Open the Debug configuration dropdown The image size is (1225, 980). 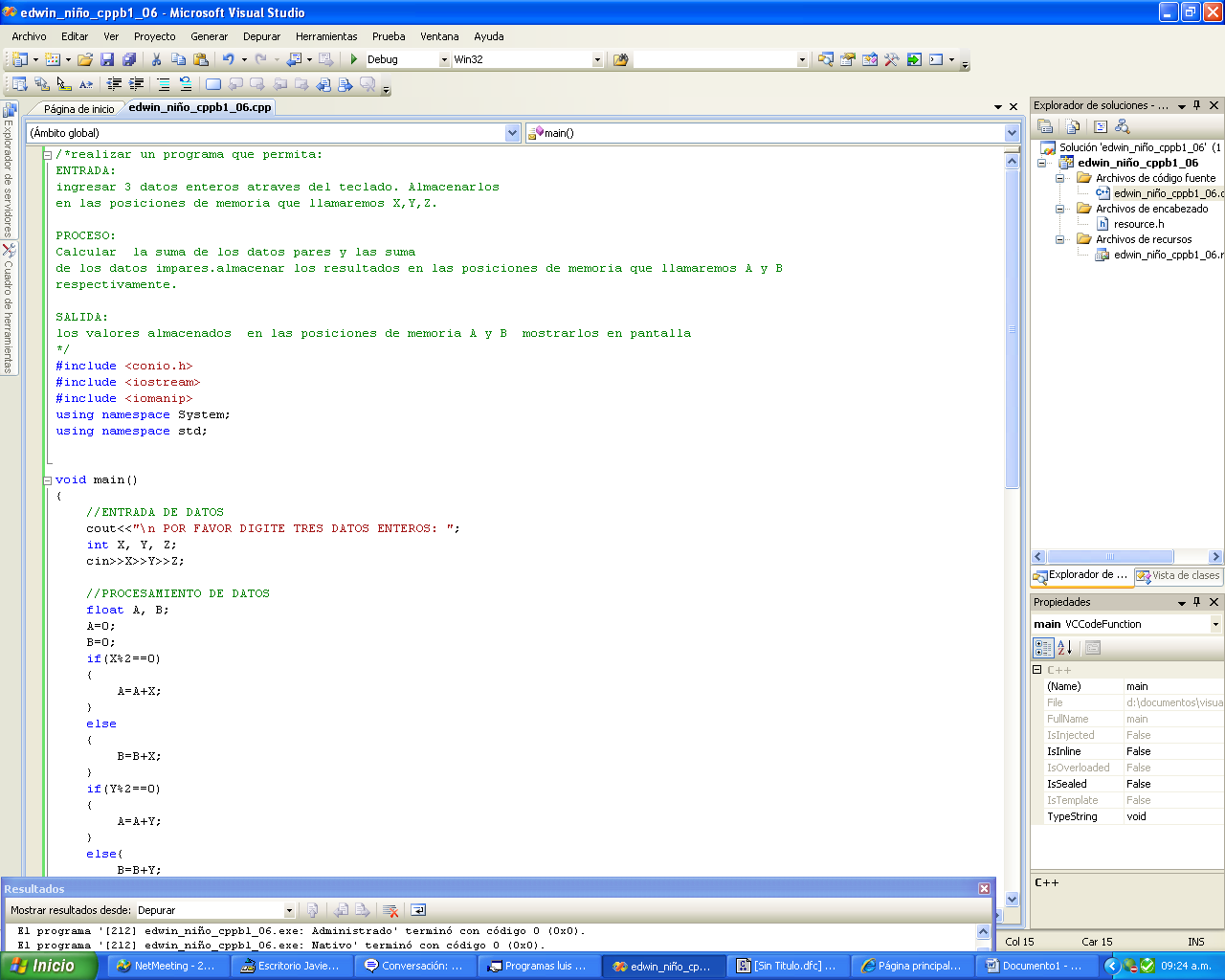pos(444,59)
